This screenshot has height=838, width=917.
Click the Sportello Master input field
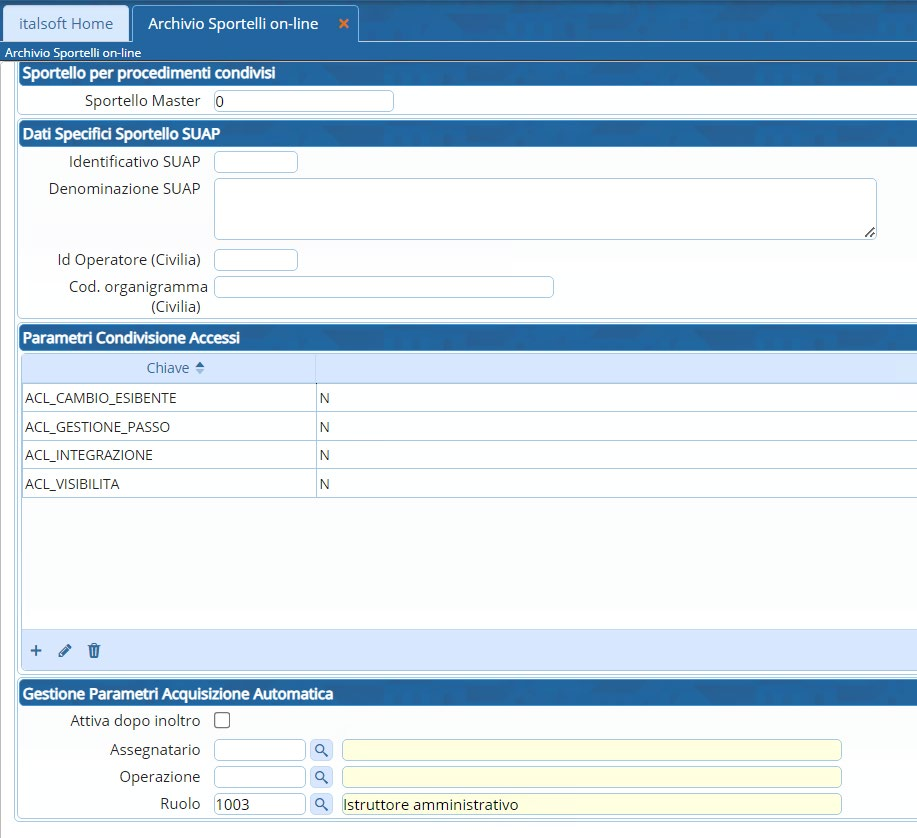coord(304,101)
